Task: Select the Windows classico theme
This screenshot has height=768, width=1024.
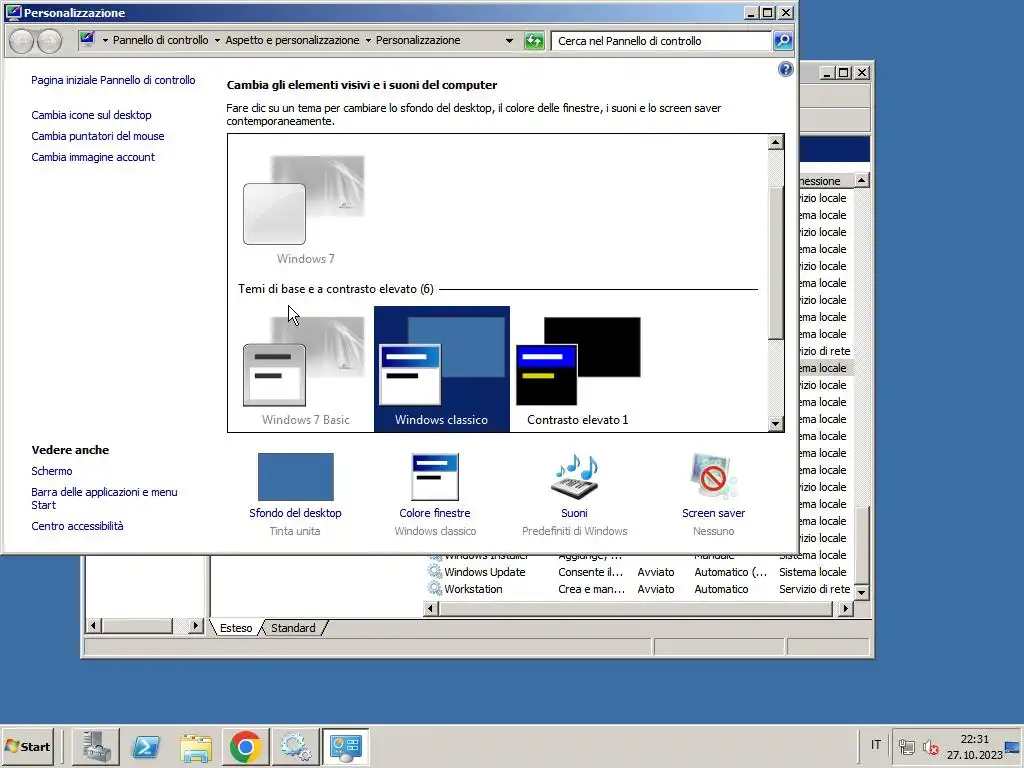Action: [441, 369]
